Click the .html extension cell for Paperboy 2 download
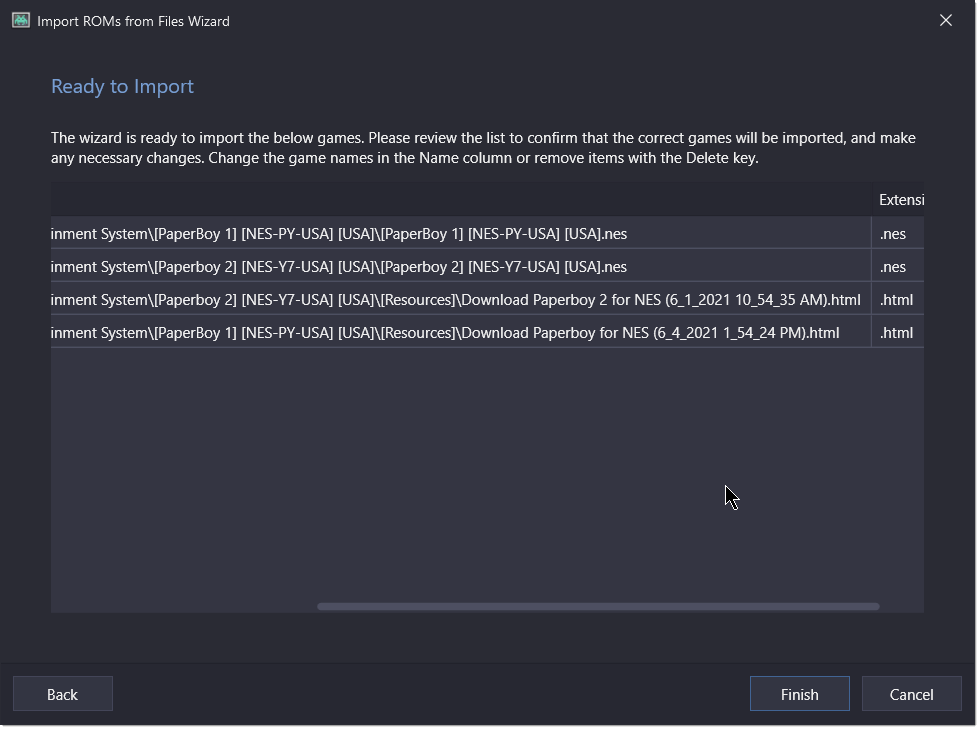This screenshot has height=729, width=979. tap(898, 300)
